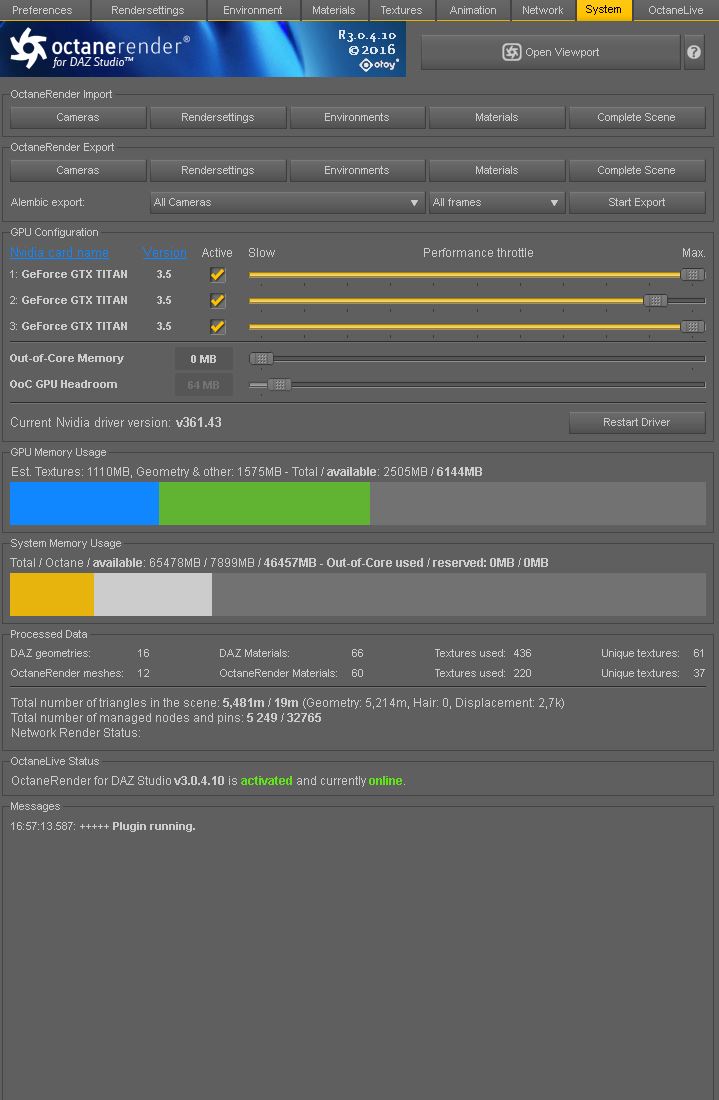This screenshot has width=719, height=1100.
Task: Click GPU 2 performance throttle slider
Action: (x=477, y=300)
